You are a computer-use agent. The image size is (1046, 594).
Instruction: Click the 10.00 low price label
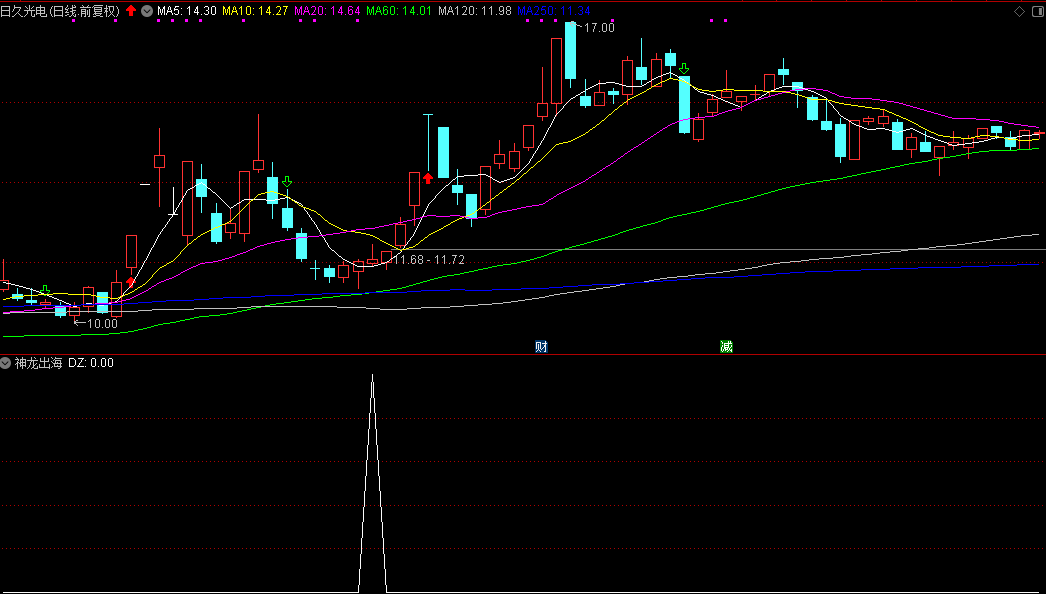click(x=102, y=324)
